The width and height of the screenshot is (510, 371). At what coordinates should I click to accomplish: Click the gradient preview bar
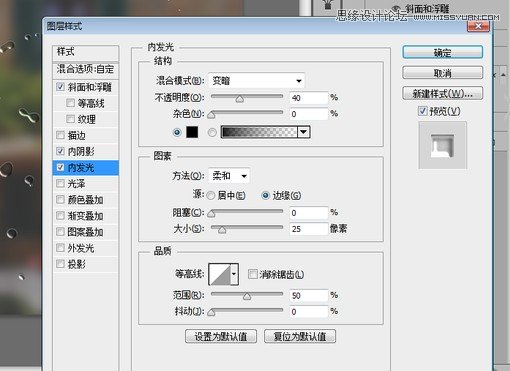pyautogui.click(x=259, y=132)
